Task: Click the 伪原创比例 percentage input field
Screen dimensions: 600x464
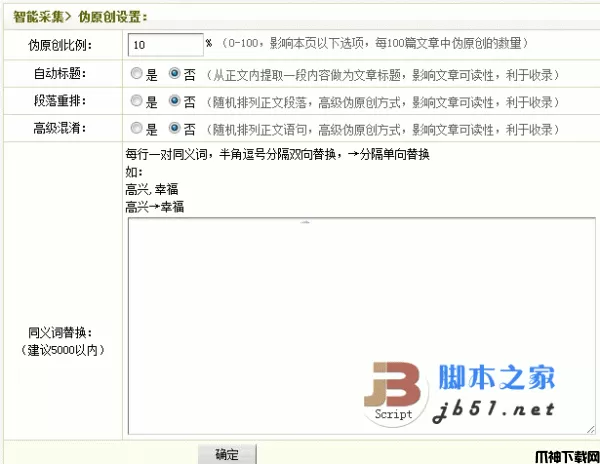Action: coord(165,45)
